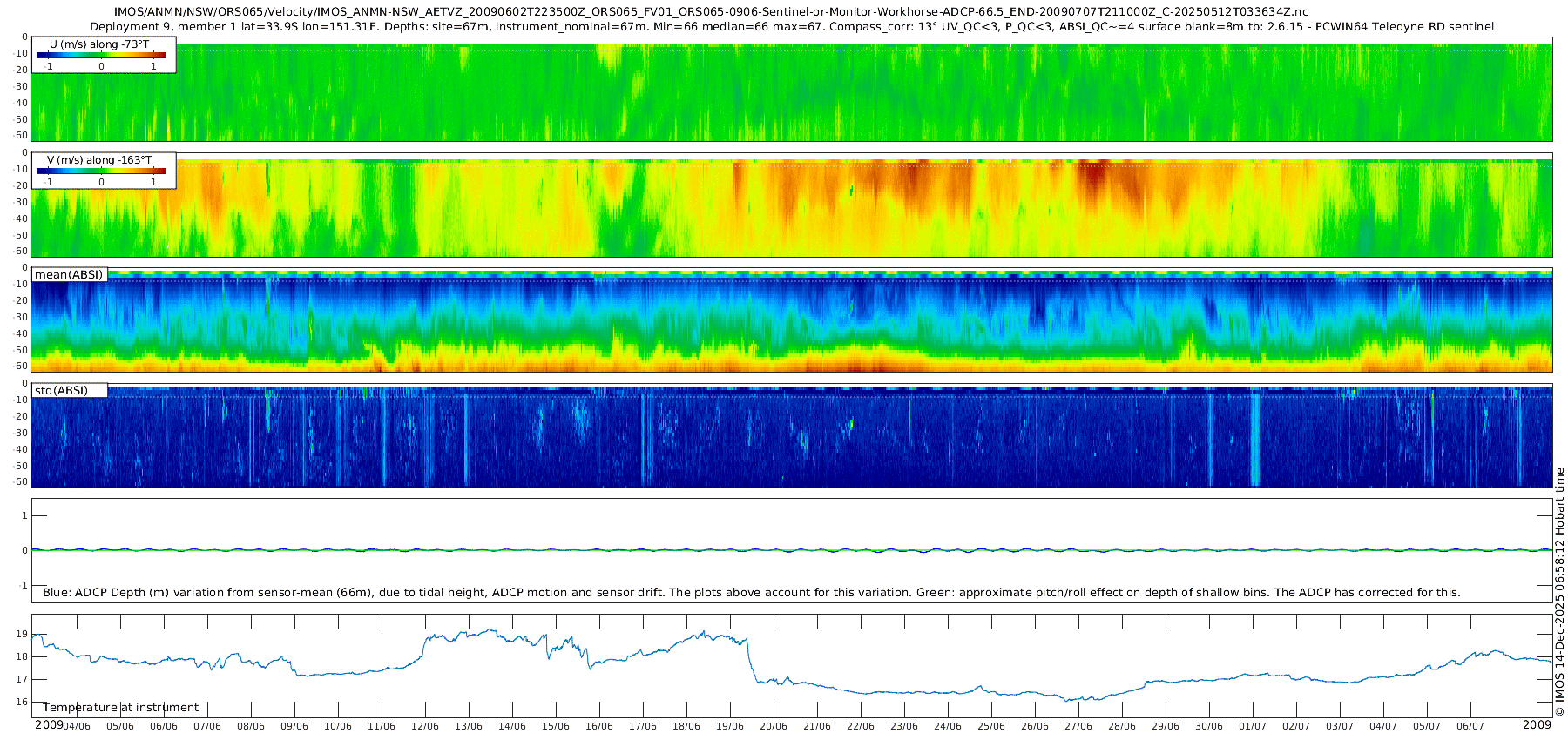Select the 27/06 date tick label
Screen dimensions: 1568x740
point(1078,726)
